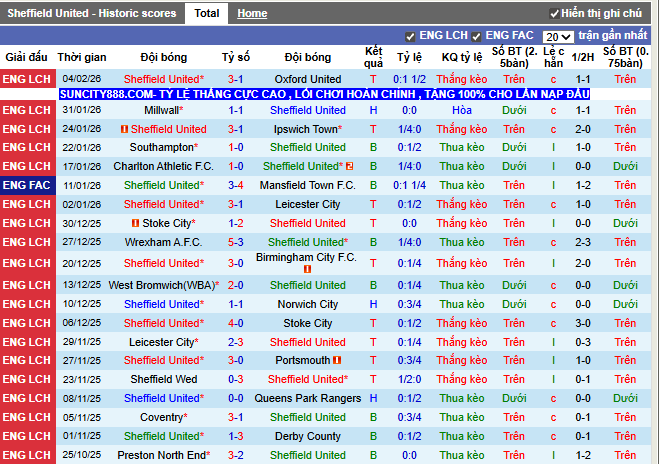
Task: Click the ENG FAC league label for 11/01/26
Action: (x=27, y=185)
